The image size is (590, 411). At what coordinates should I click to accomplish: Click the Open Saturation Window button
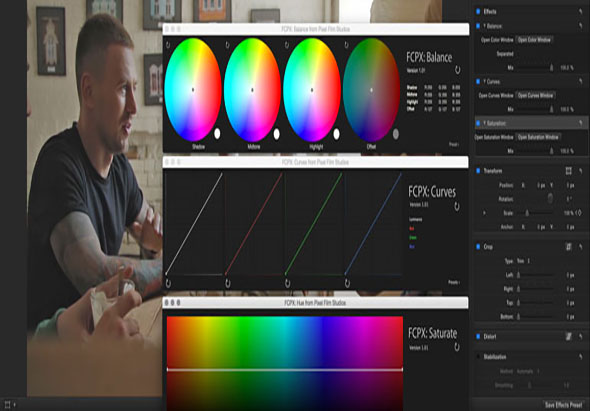pyautogui.click(x=538, y=137)
